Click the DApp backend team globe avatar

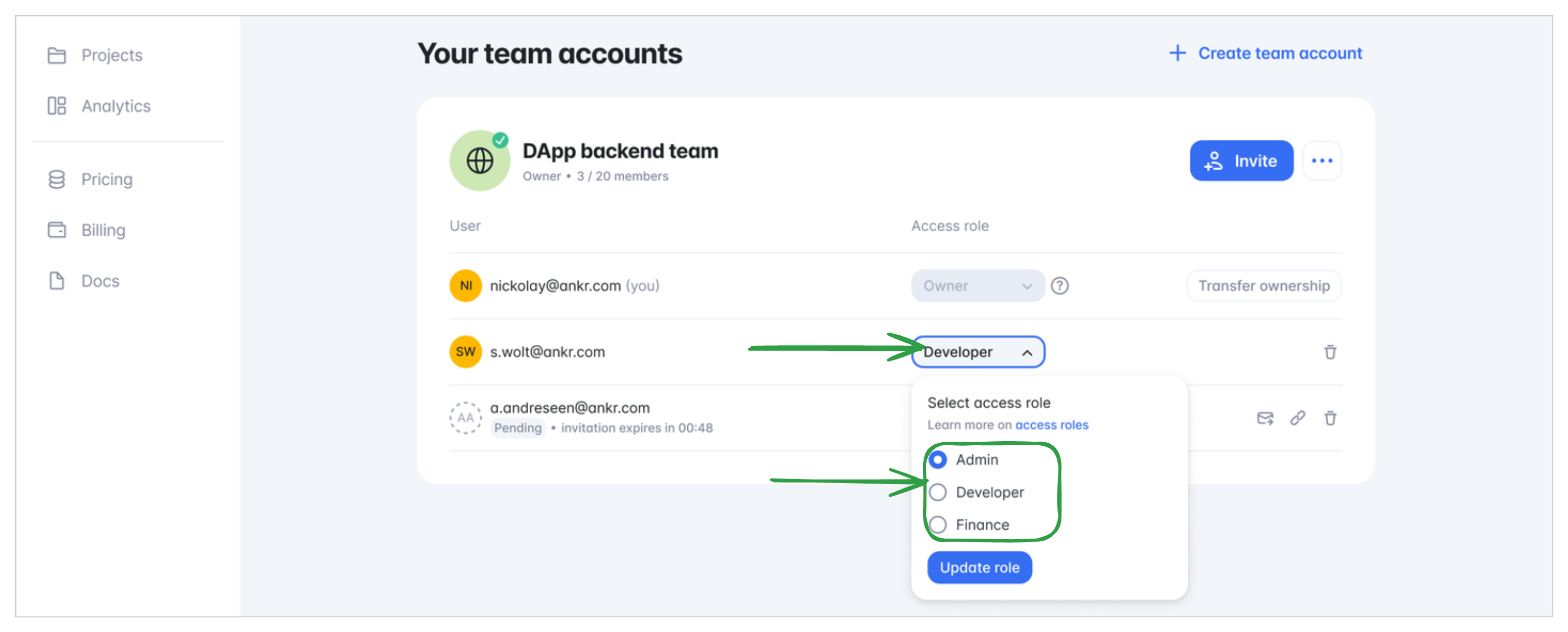coord(480,161)
